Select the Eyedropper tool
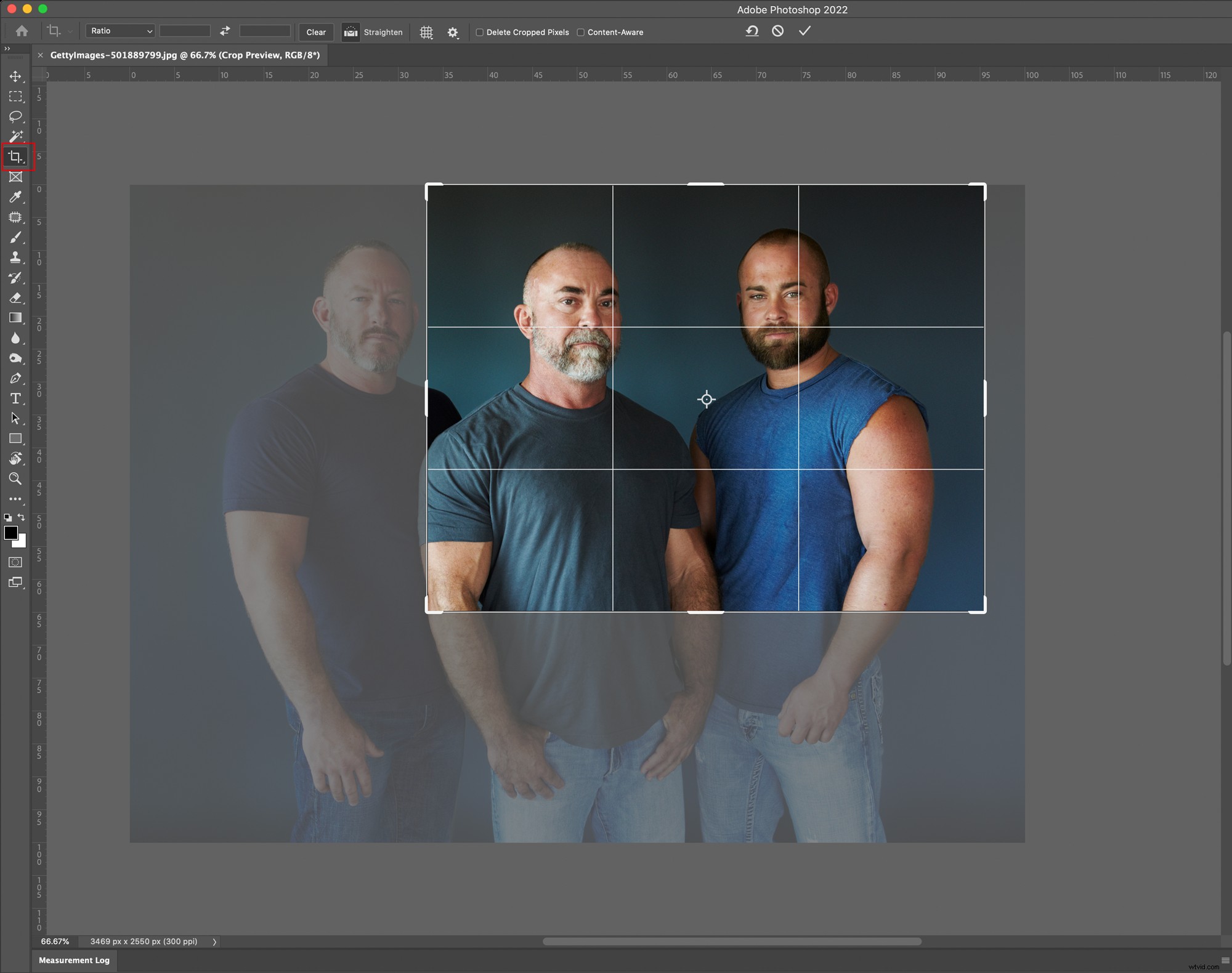Image resolution: width=1232 pixels, height=973 pixels. [x=15, y=197]
